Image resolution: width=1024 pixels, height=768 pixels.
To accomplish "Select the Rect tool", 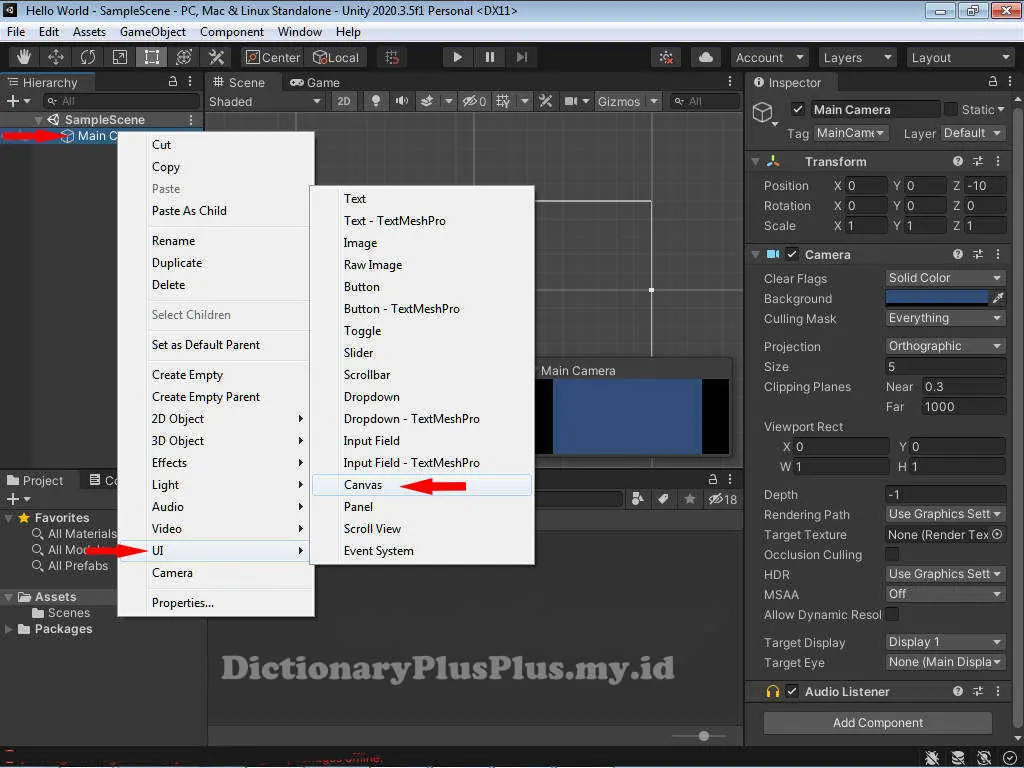I will 152,57.
